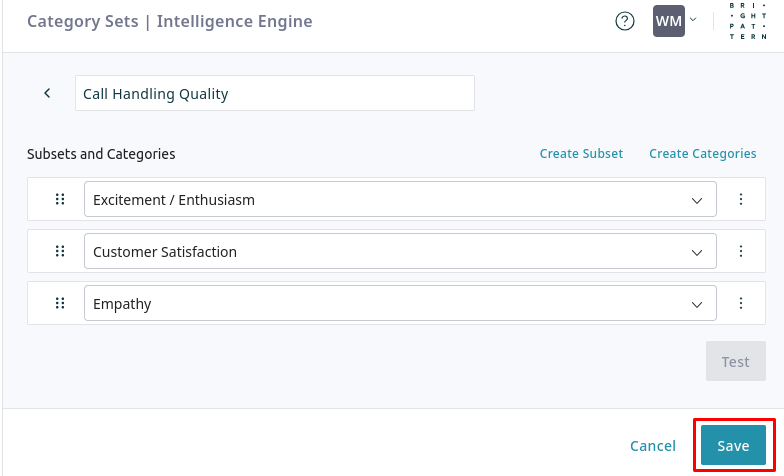Click the WM user avatar
Screen dimensions: 784x476
coord(668,21)
